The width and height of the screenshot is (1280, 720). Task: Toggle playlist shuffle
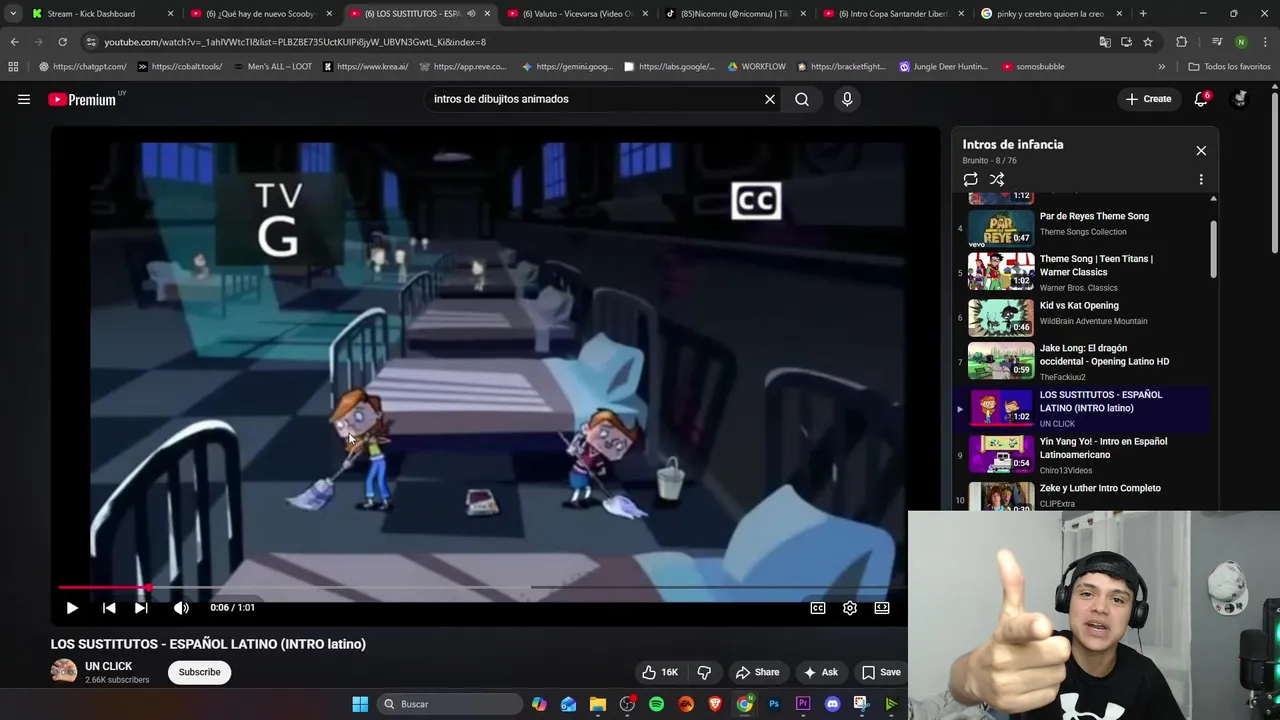[997, 179]
